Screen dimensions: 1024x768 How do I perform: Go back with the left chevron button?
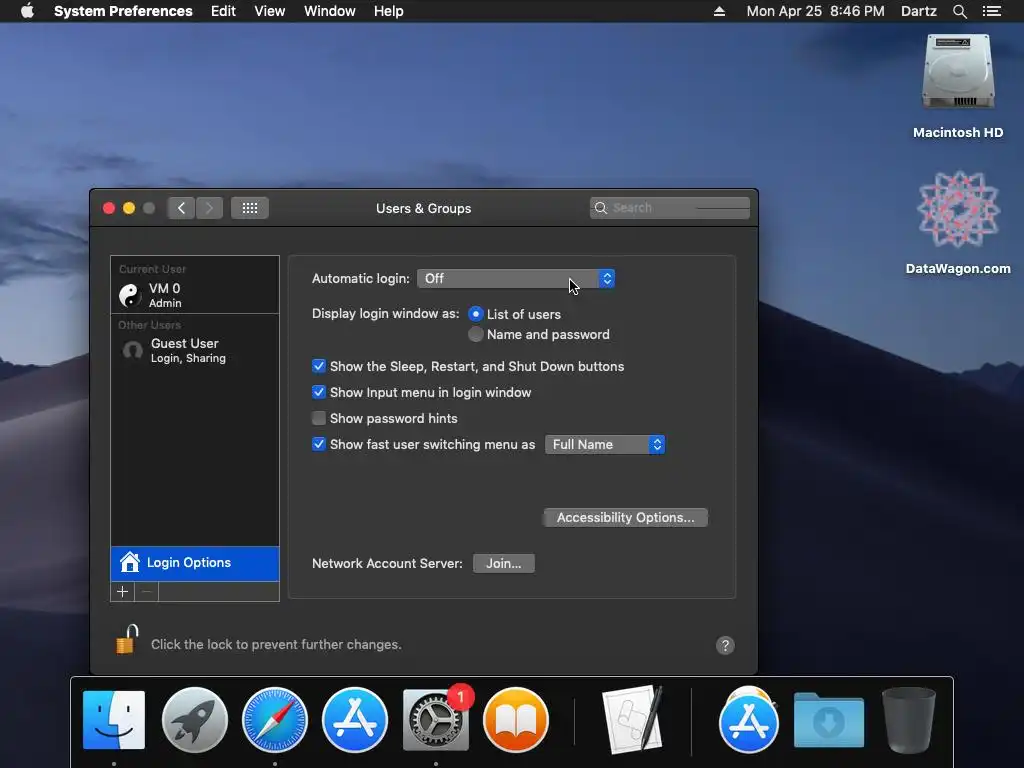182,208
